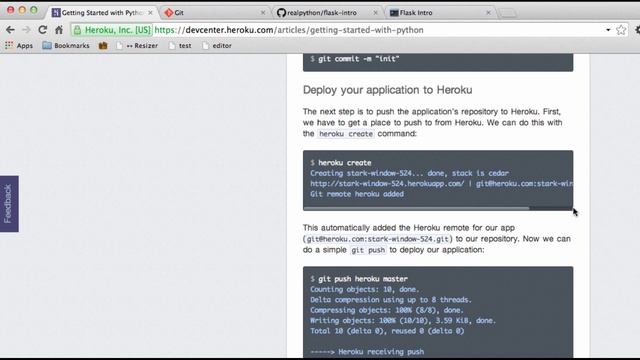This screenshot has width=640, height=360.
Task: Click the '$ heroku create' command line
Action: [340, 163]
